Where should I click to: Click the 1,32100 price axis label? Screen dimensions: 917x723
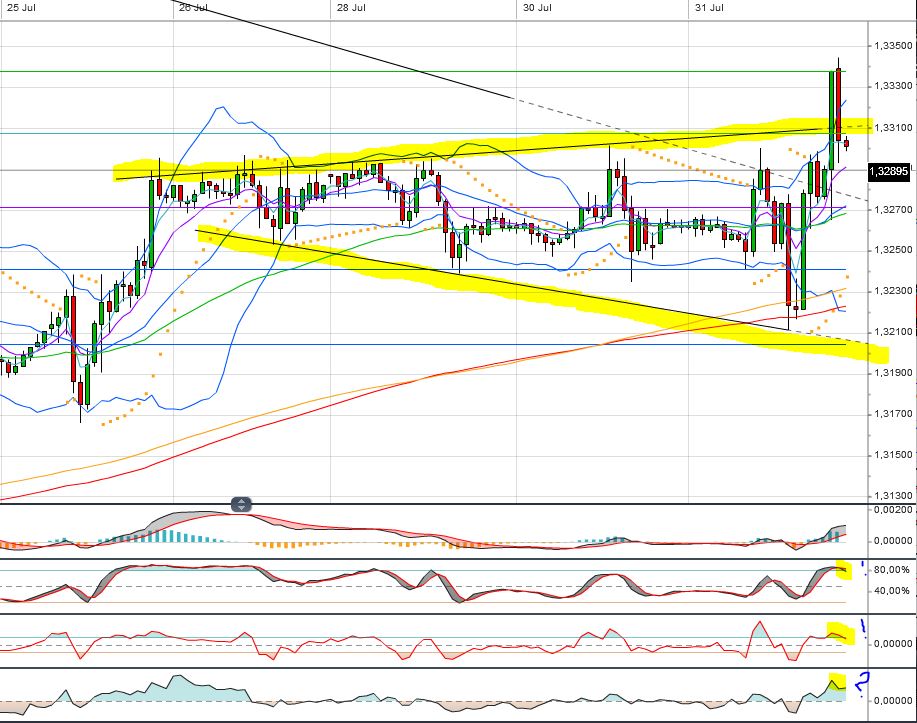pyautogui.click(x=893, y=332)
